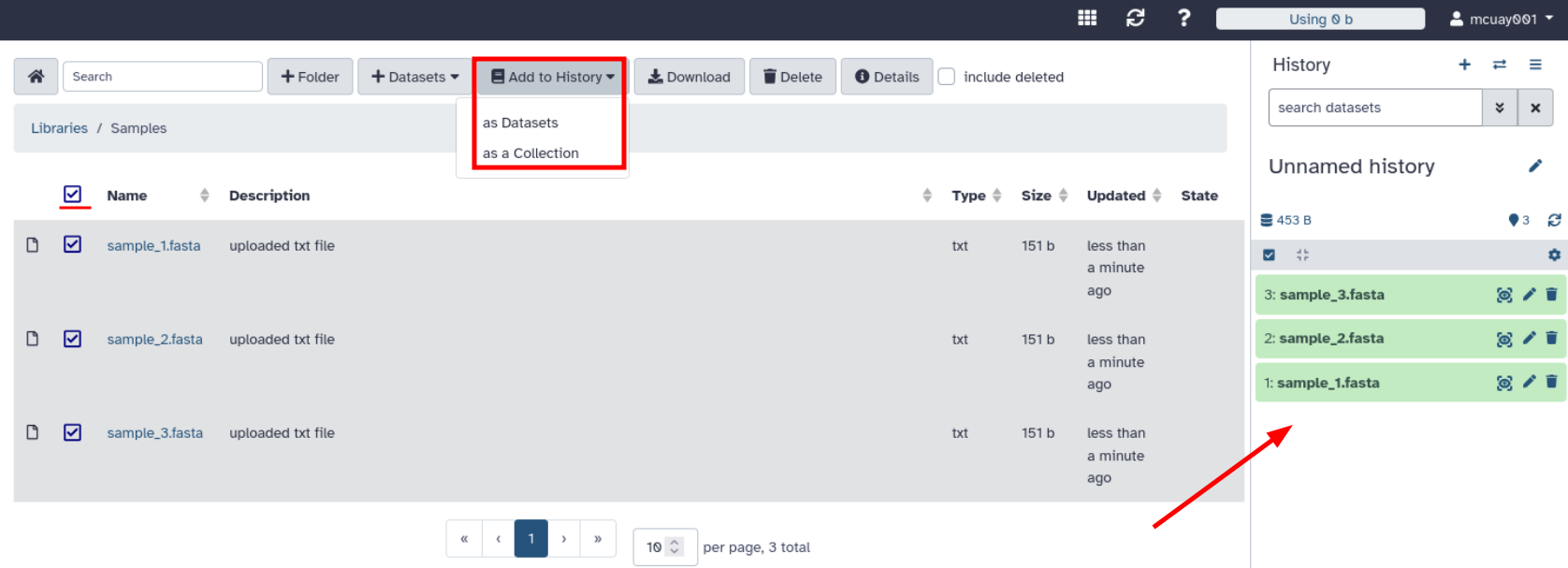Screen dimensions: 1568x568
Task: Open history settings gear icon
Action: (1554, 255)
